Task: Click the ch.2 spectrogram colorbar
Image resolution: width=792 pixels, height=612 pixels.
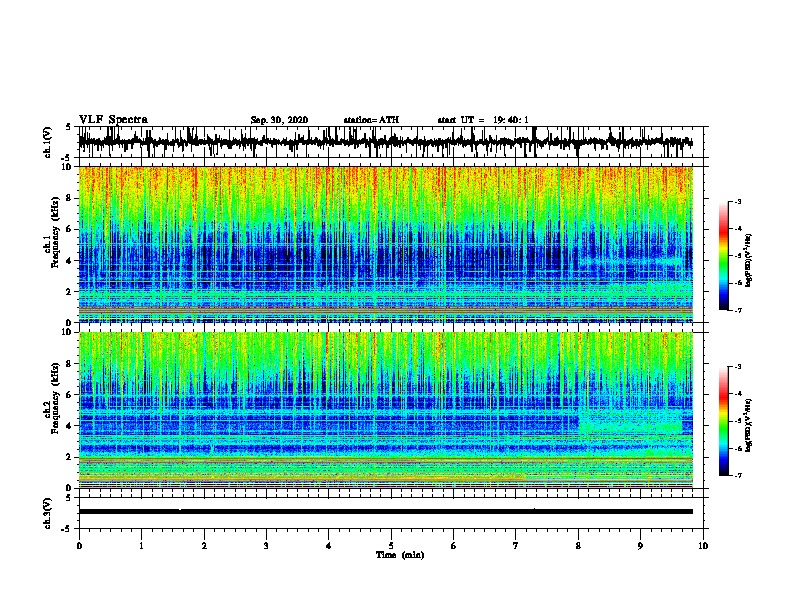Action: (723, 421)
